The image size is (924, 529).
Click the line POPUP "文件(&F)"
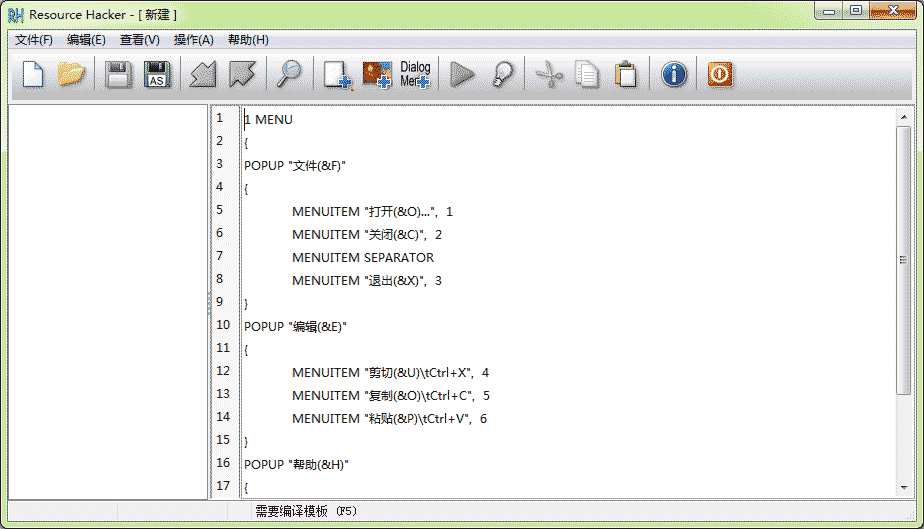[x=295, y=166]
